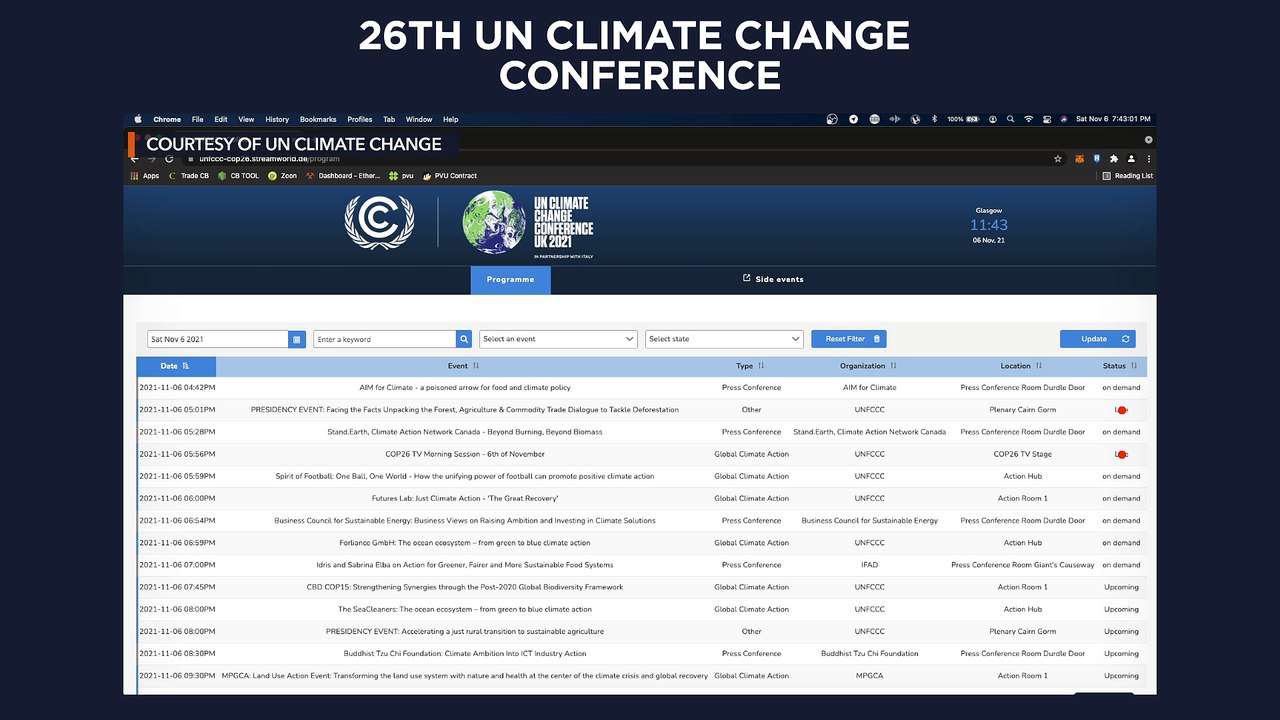Open Chrome's three-dot menu
The image size is (1280, 720).
tap(1148, 158)
